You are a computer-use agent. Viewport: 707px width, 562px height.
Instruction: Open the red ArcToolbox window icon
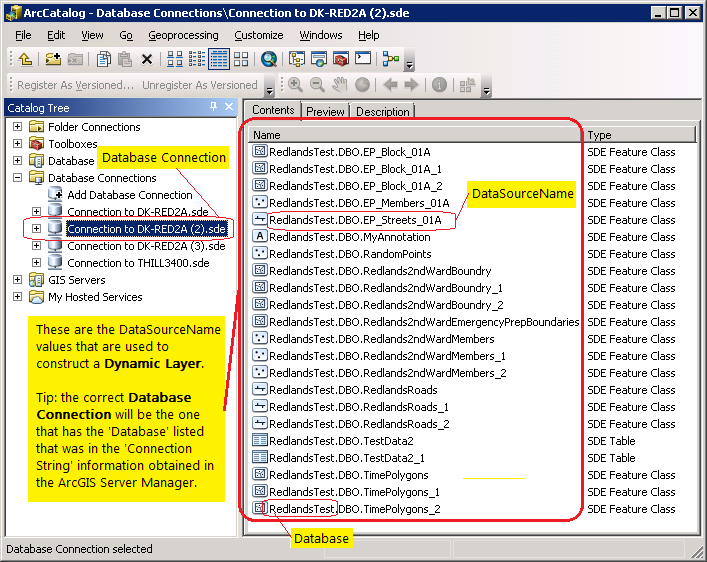[341, 59]
